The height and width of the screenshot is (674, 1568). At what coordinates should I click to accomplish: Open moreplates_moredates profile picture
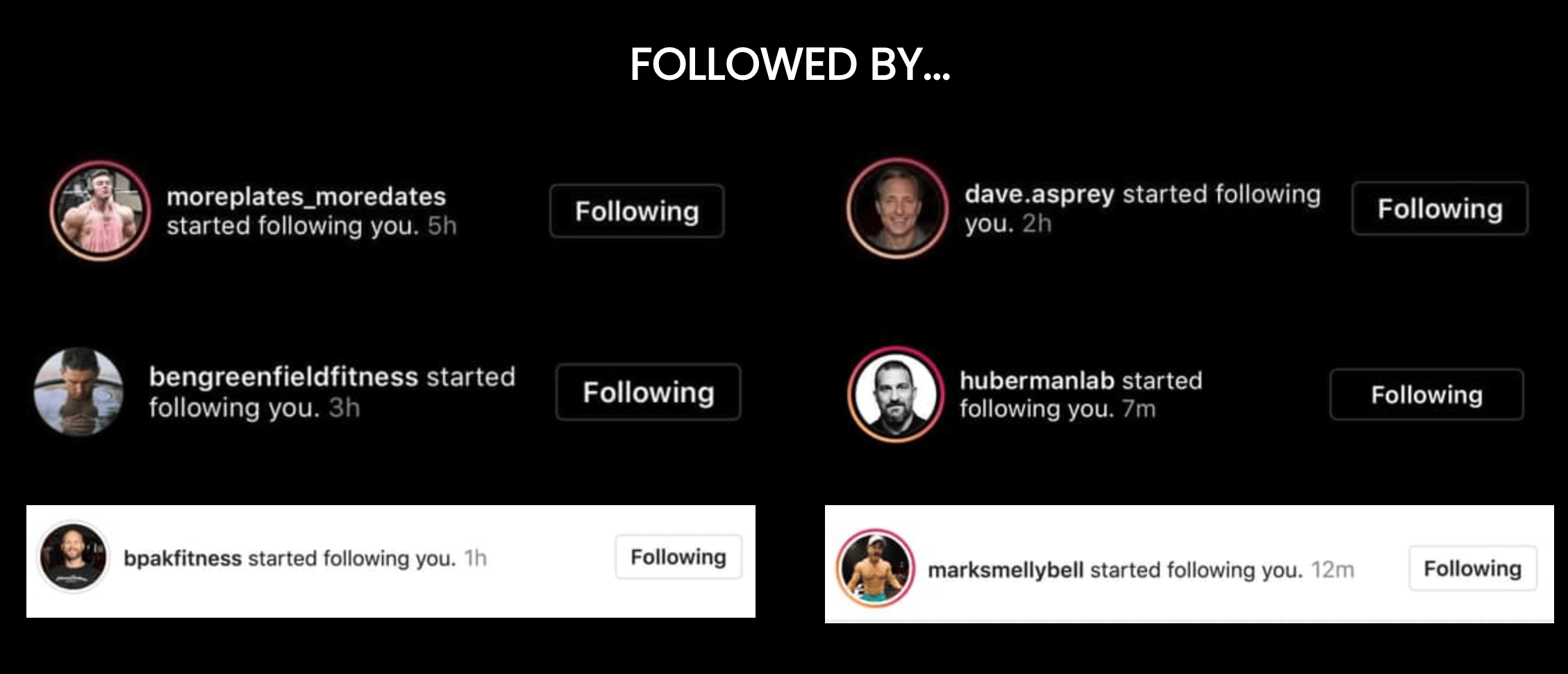(x=100, y=211)
